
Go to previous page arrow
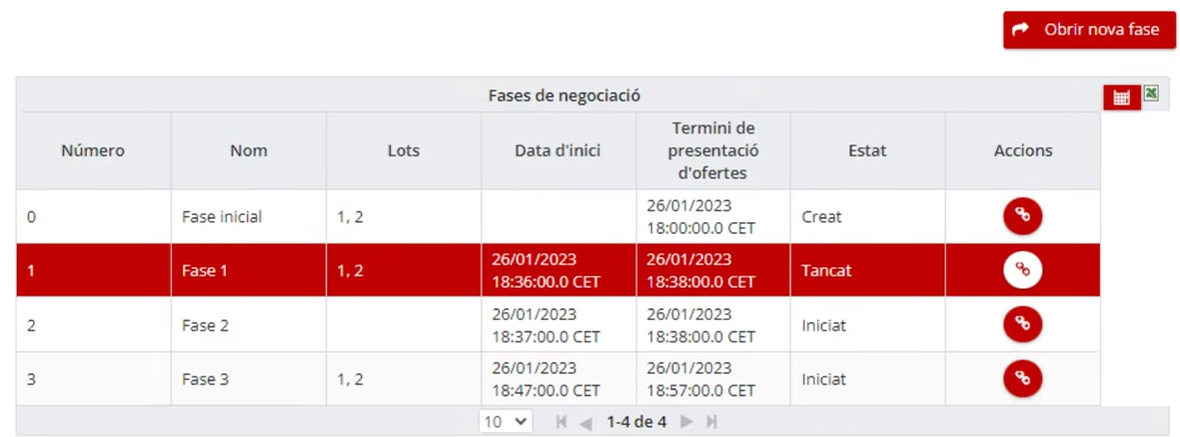coord(585,422)
